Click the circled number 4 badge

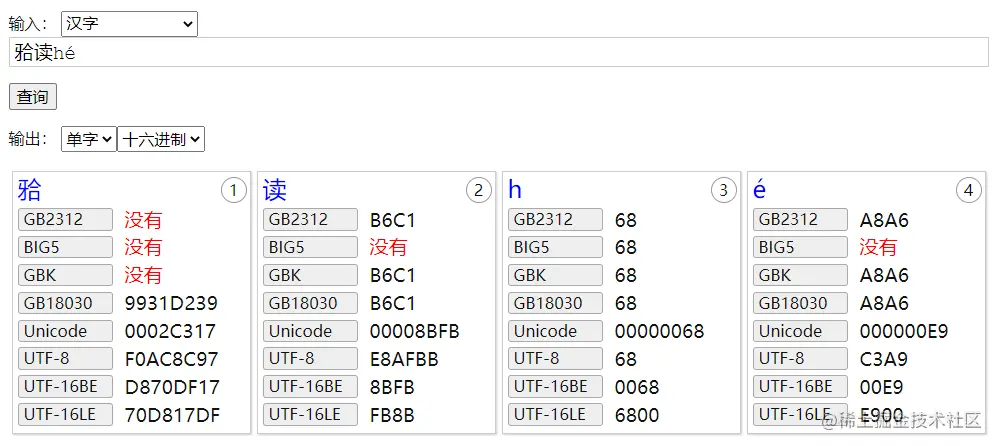[968, 190]
